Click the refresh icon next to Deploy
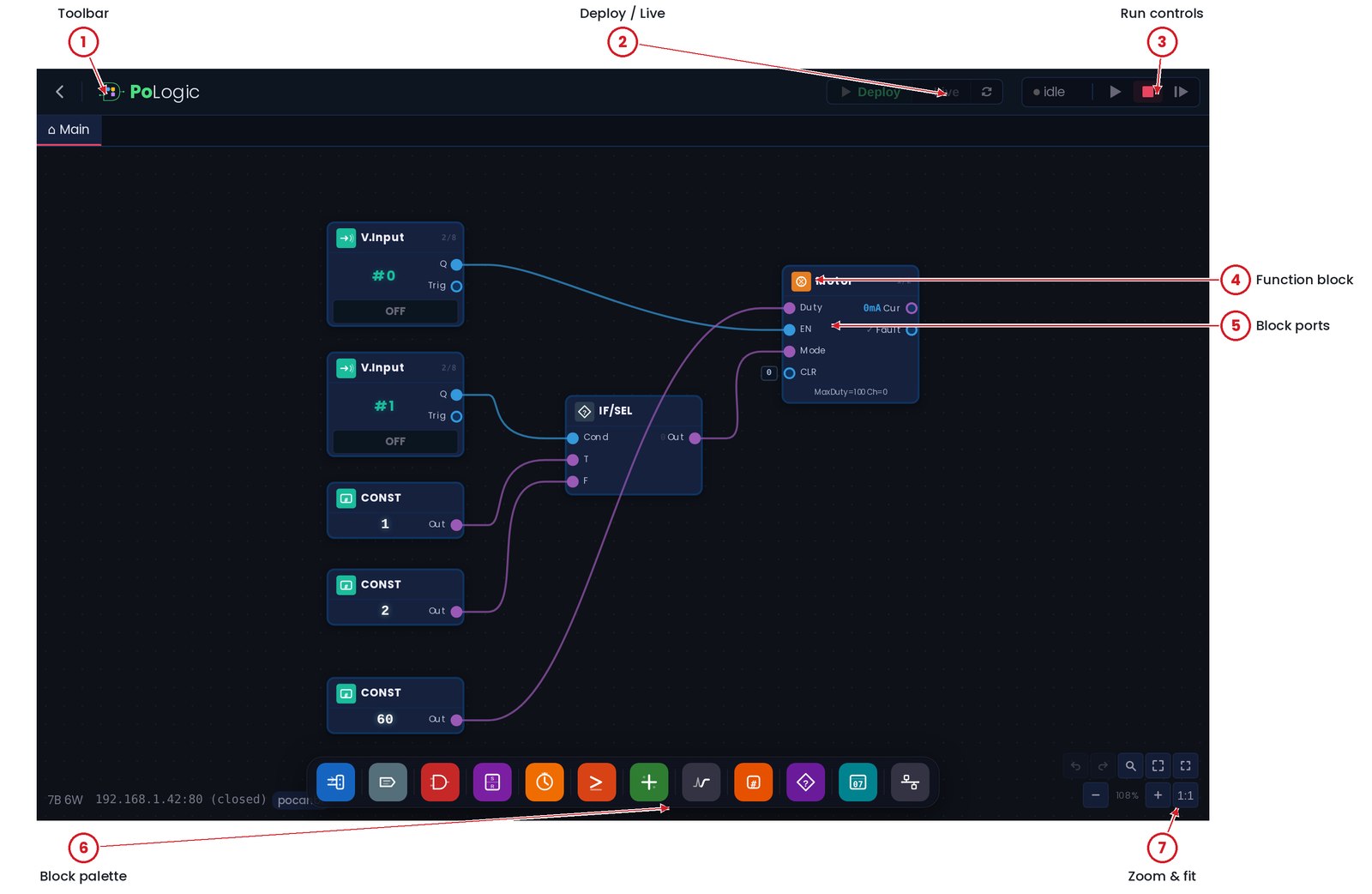 (987, 92)
